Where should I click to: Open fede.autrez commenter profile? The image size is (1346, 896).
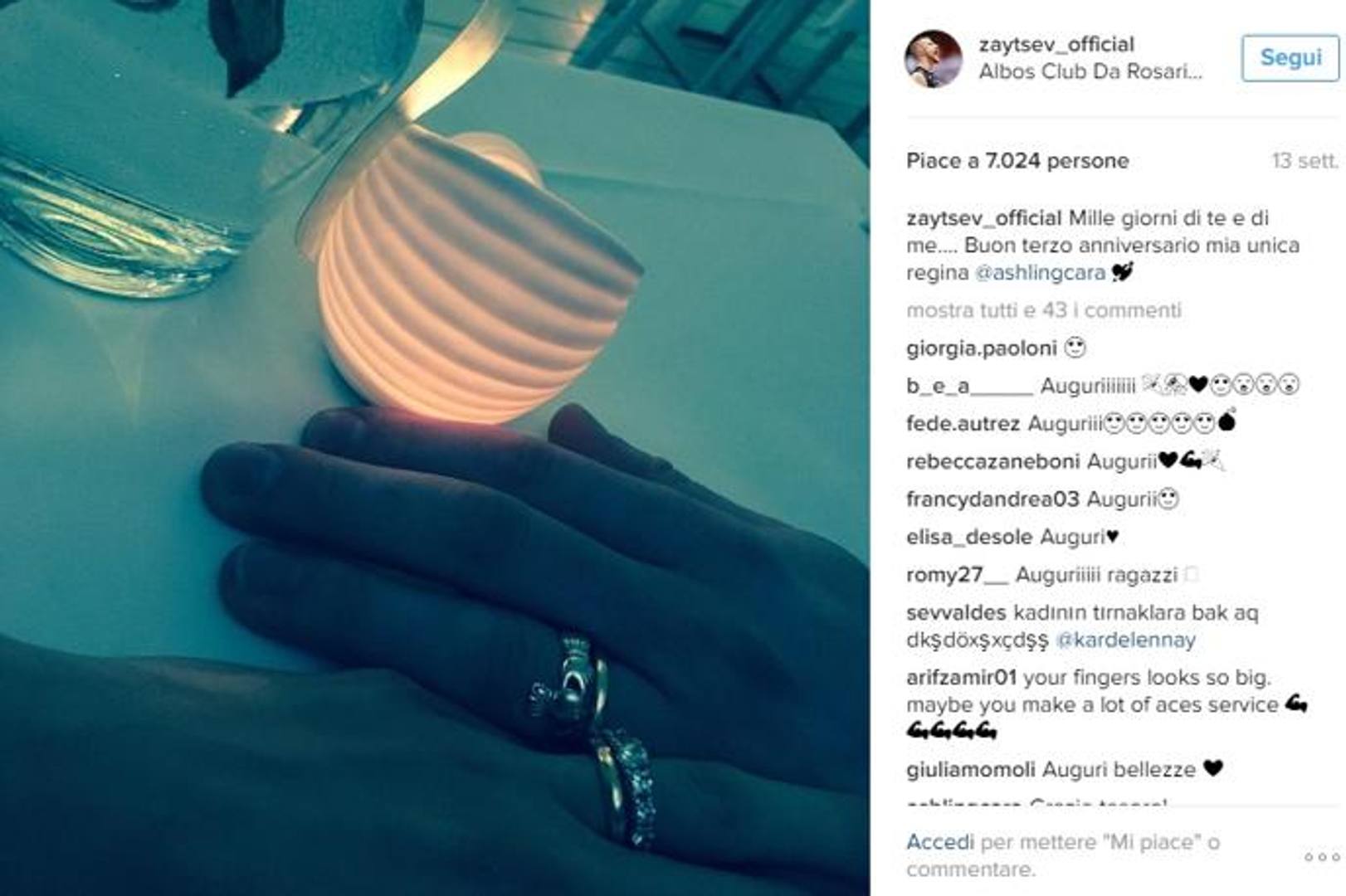[x=963, y=424]
